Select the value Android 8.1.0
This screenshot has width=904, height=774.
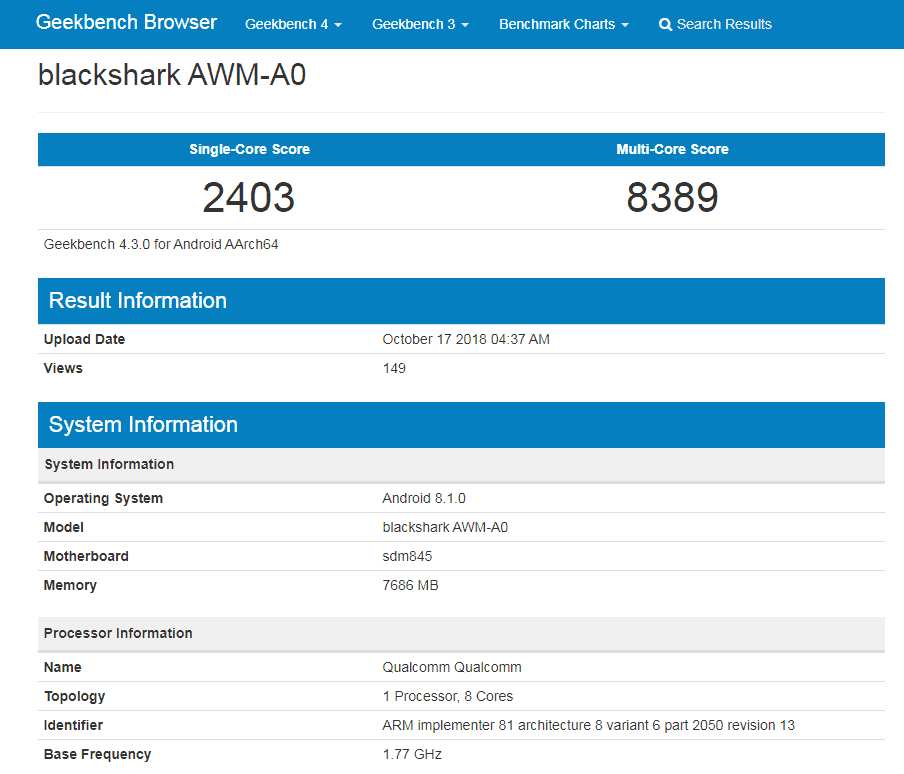point(424,499)
